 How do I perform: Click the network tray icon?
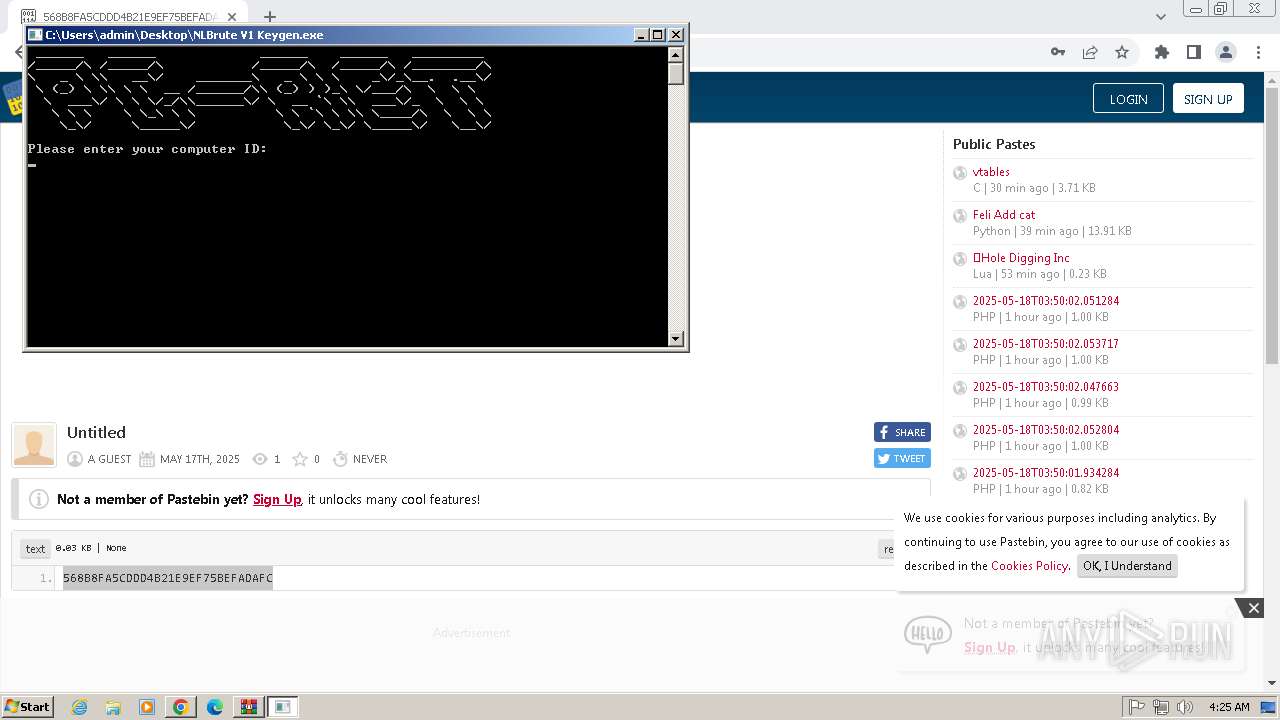coord(1161,707)
